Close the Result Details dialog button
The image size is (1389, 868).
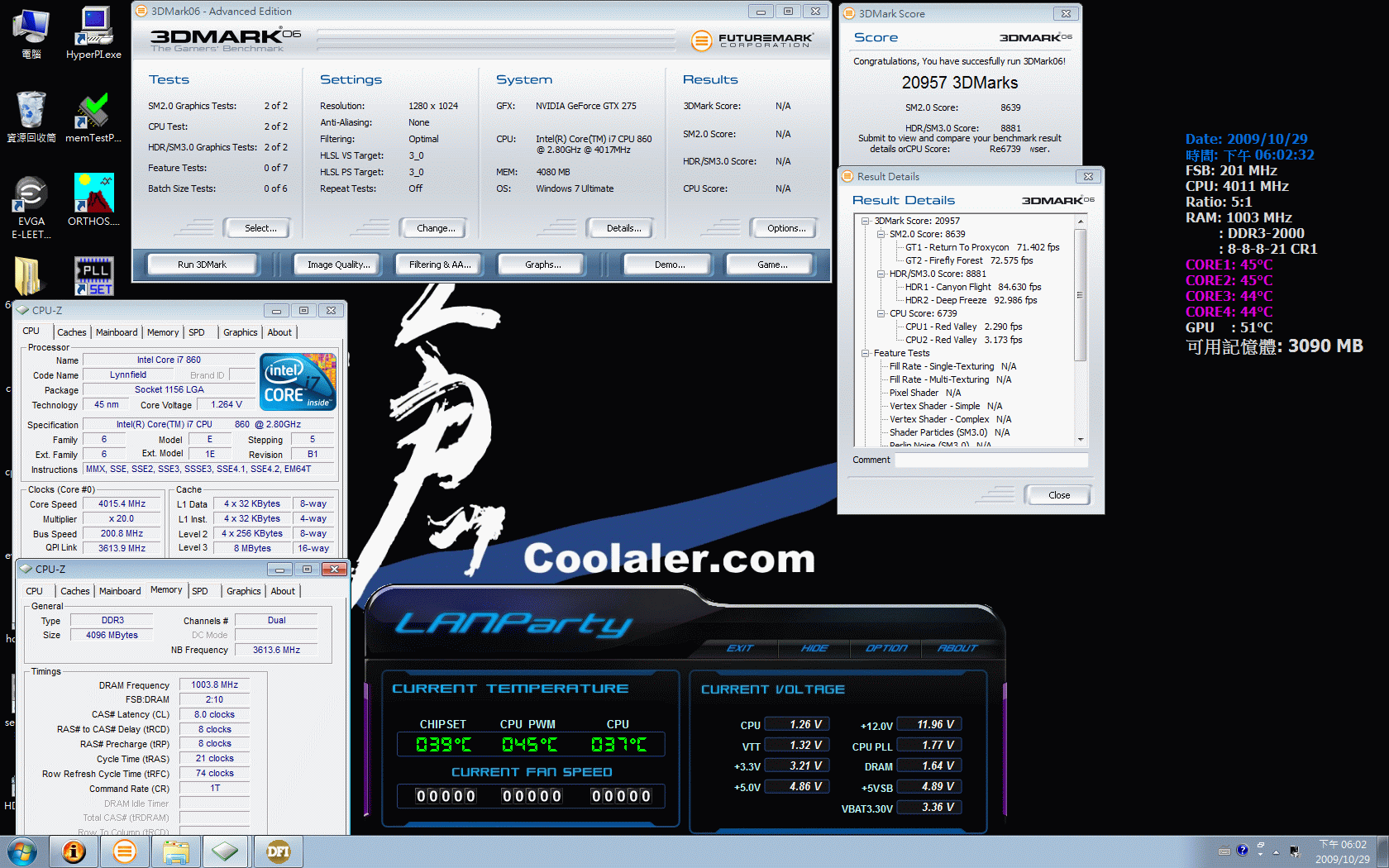[1059, 495]
